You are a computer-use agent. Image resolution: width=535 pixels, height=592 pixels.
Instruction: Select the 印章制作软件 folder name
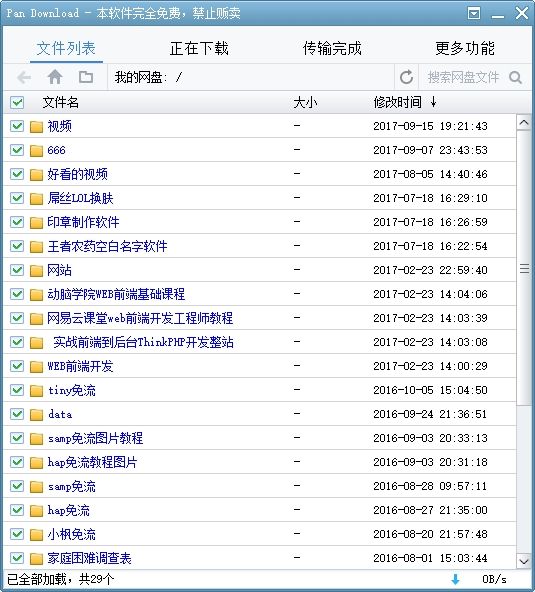[83, 222]
